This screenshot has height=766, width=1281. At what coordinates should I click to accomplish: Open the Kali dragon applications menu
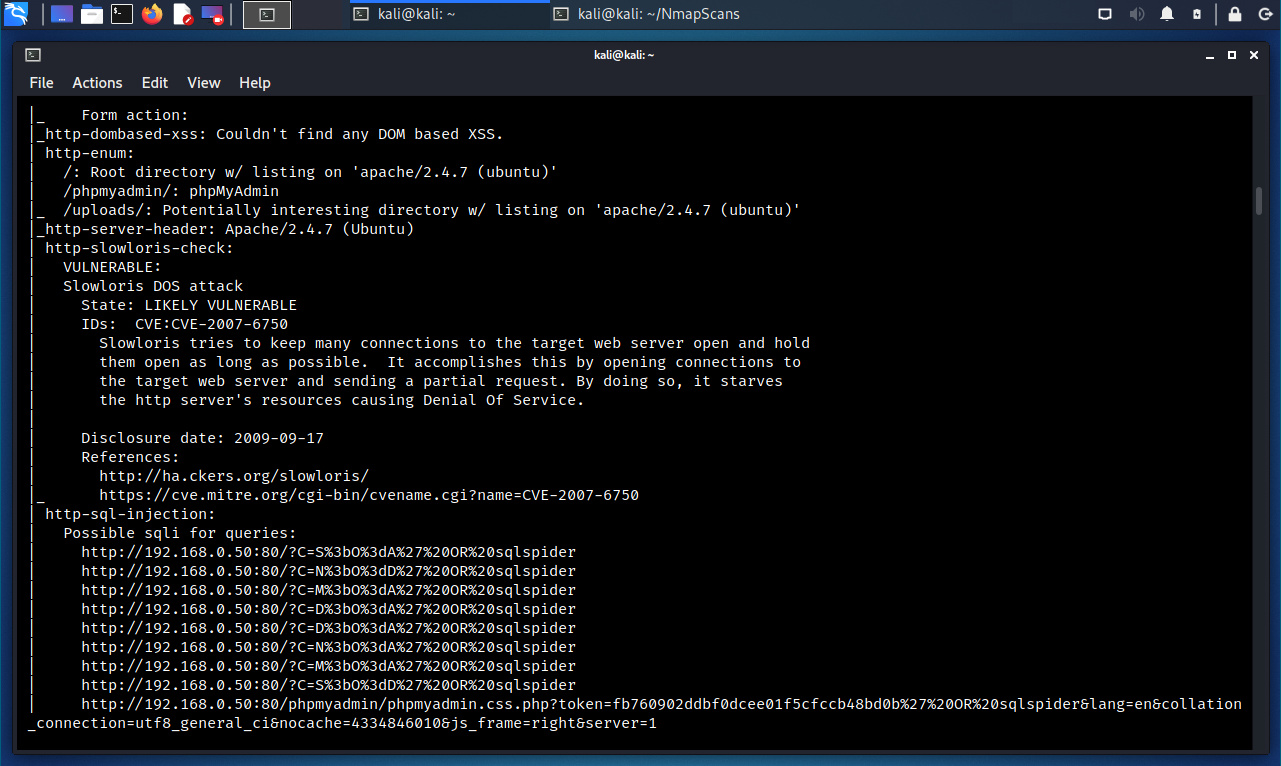[x=16, y=14]
